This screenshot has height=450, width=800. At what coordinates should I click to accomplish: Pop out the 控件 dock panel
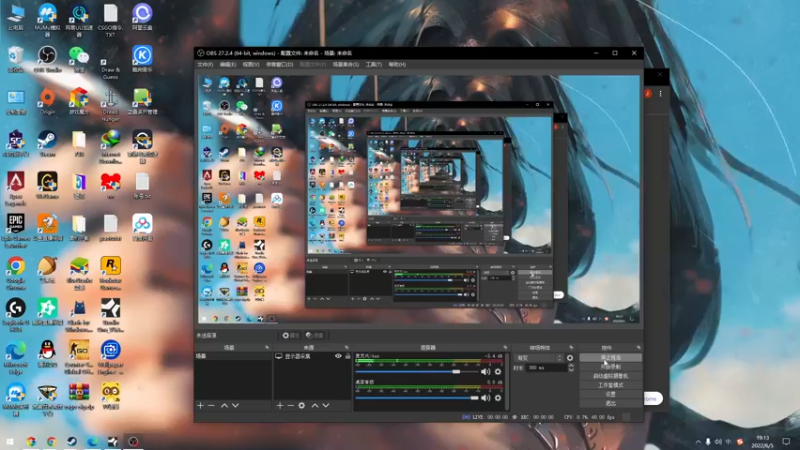click(x=638, y=347)
